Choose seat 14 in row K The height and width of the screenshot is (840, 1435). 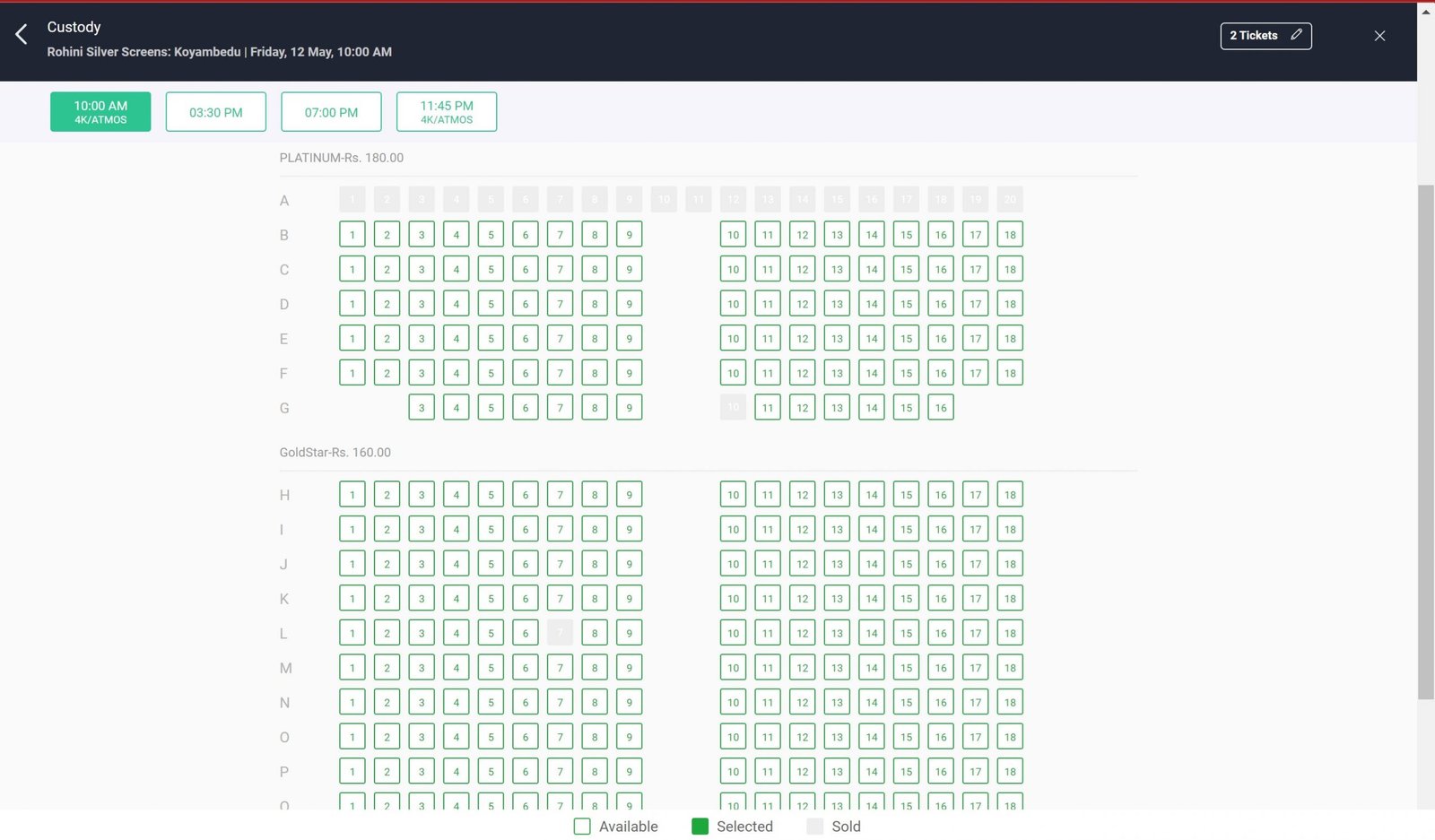[x=872, y=599]
